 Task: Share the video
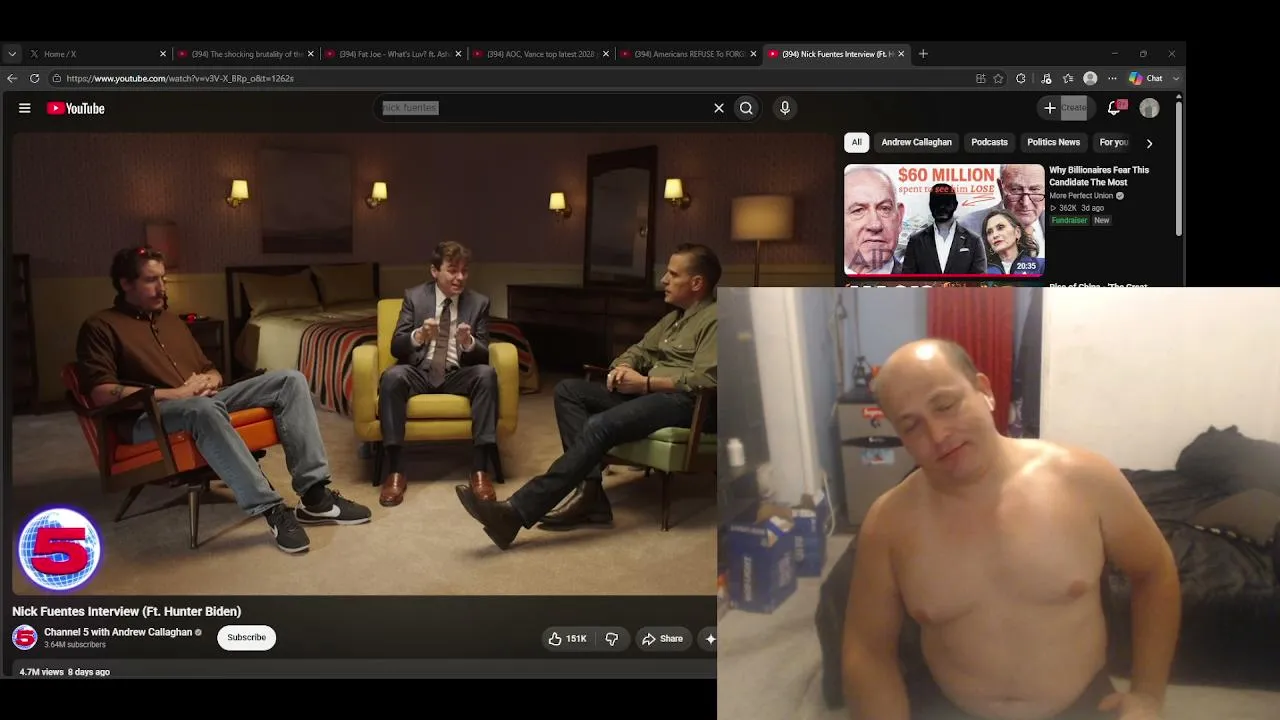[662, 639]
